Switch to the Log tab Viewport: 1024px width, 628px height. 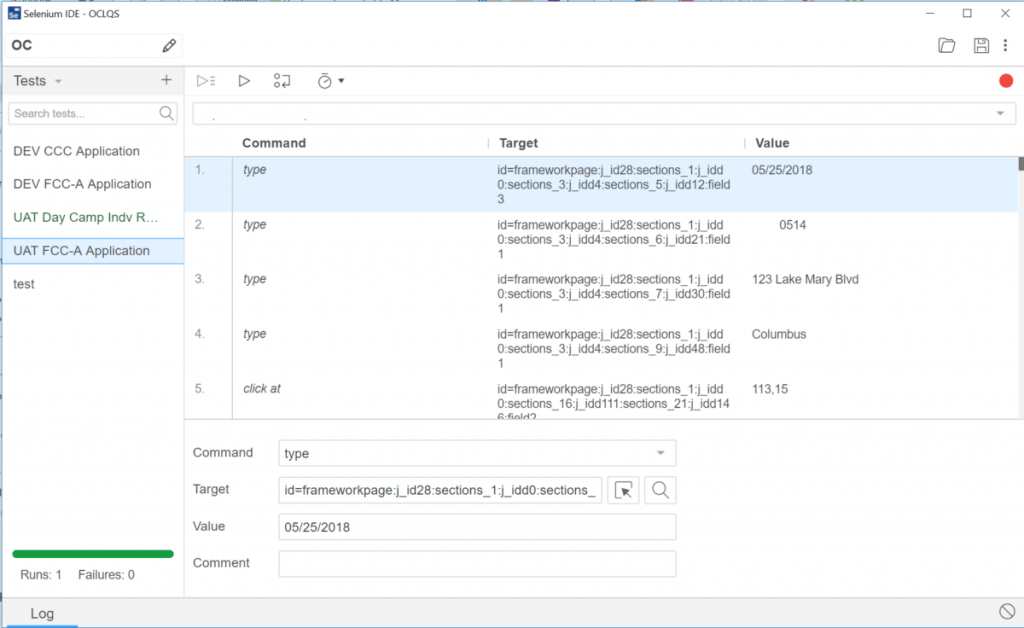pos(42,613)
